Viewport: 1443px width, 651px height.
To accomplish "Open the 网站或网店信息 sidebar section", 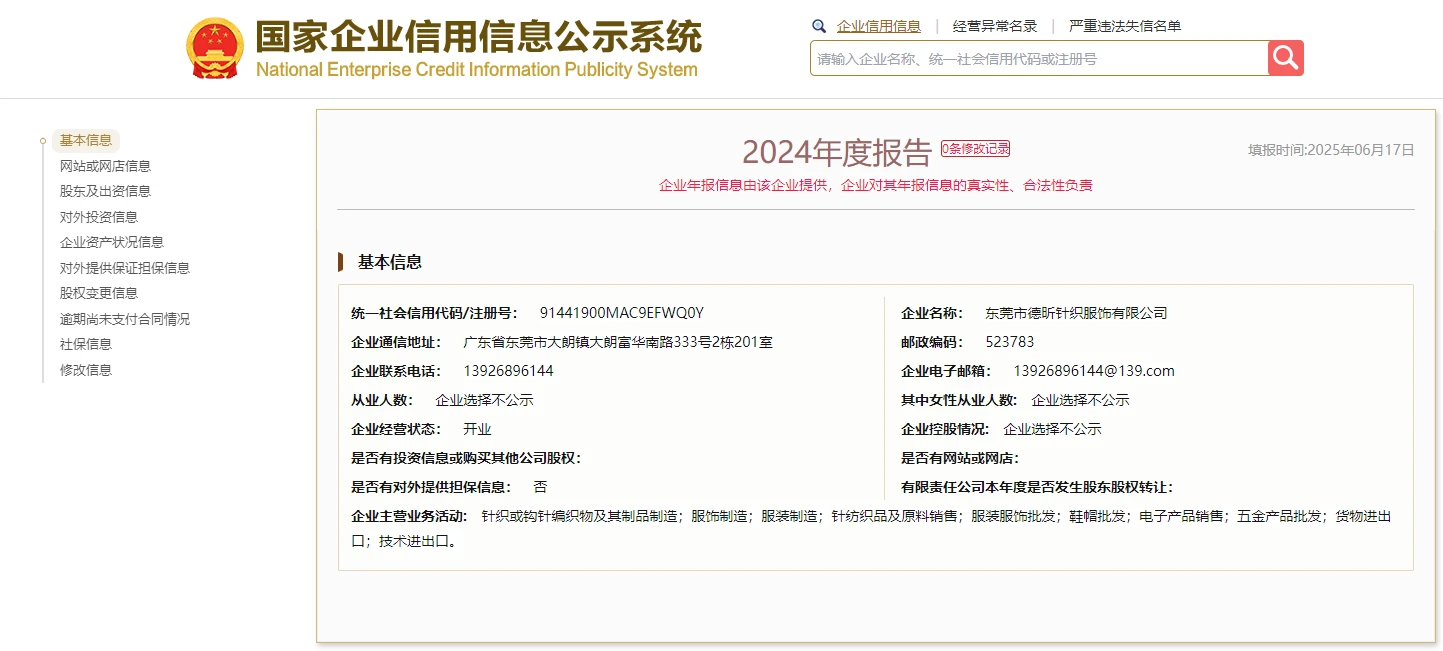I will 105,166.
